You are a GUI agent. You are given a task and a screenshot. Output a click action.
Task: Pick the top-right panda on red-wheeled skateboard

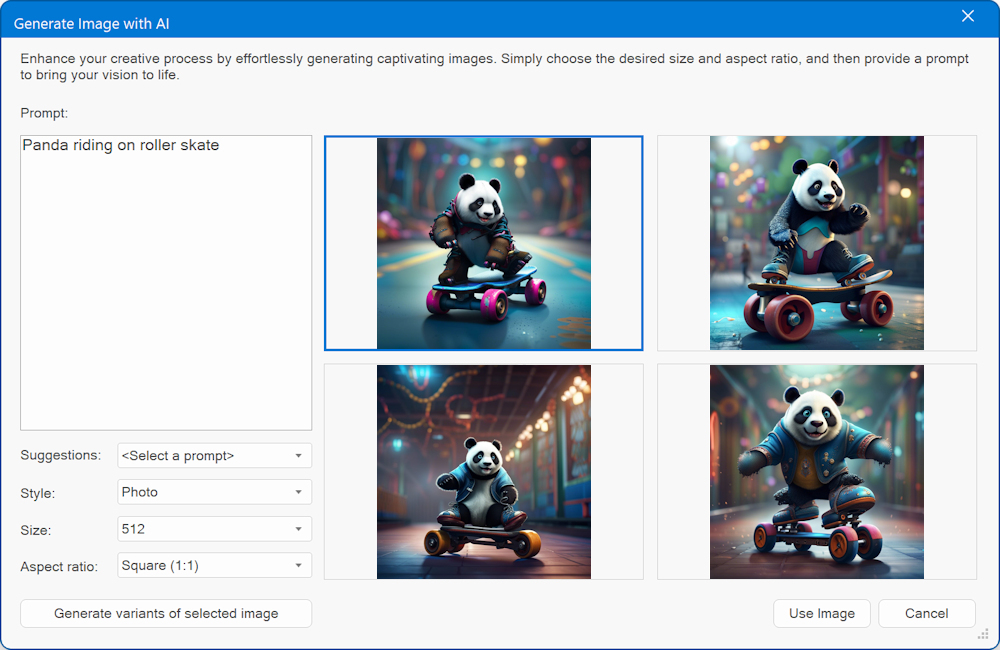coord(816,243)
